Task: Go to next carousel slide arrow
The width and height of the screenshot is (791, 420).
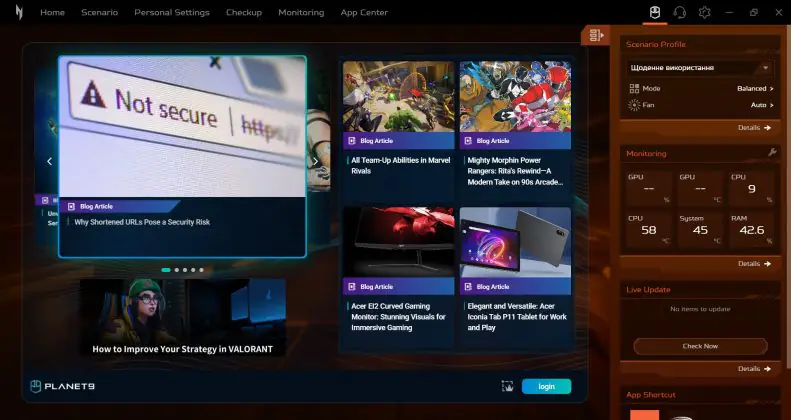Action: [315, 161]
